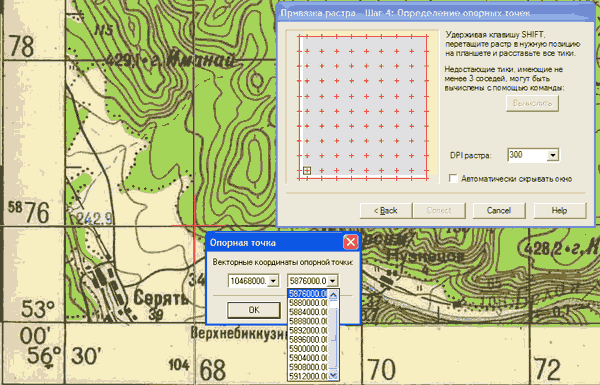Click the Back button
The width and height of the screenshot is (600, 385).
386,210
